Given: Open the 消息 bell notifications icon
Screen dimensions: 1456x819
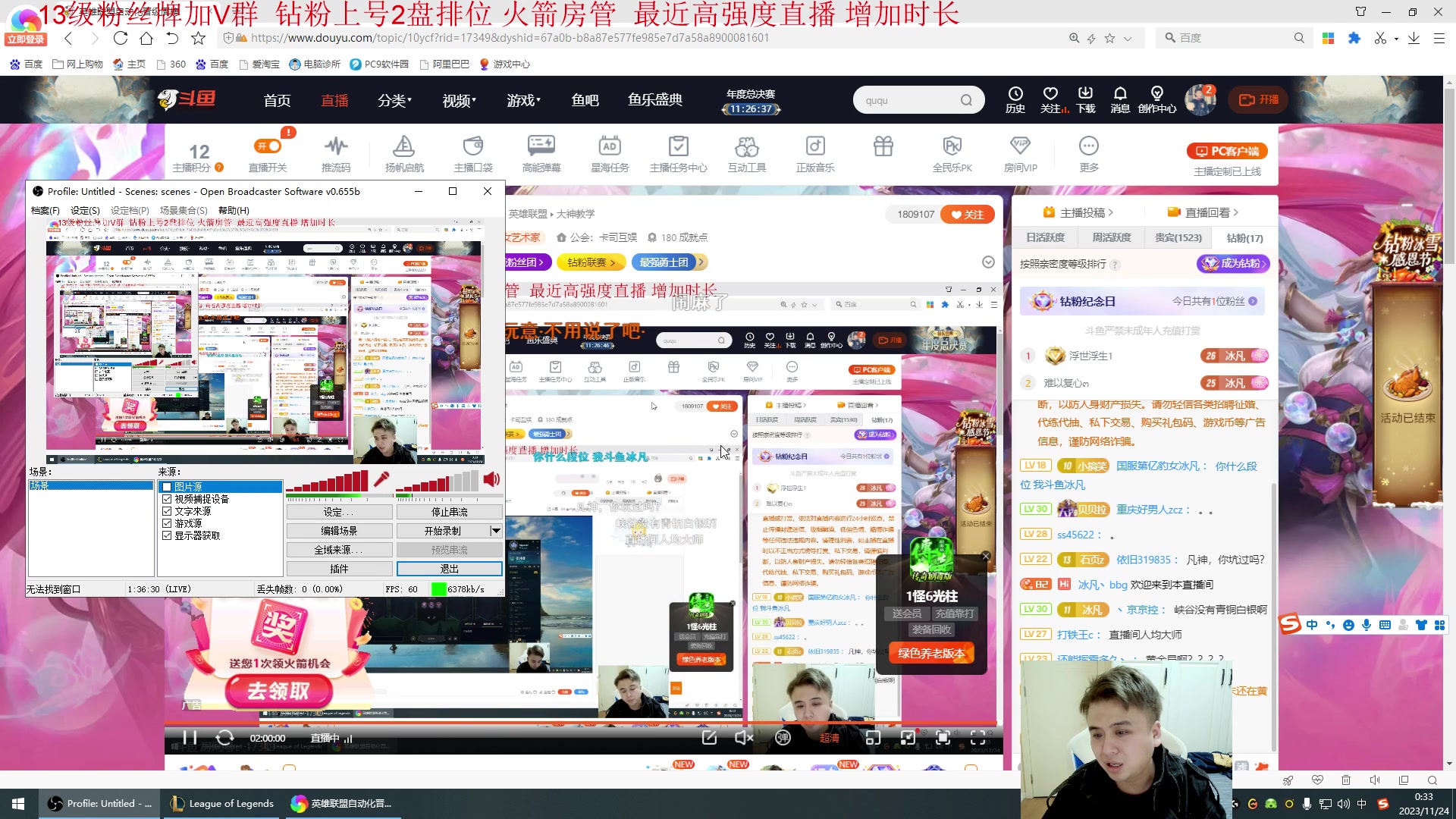Looking at the screenshot, I should [1120, 99].
